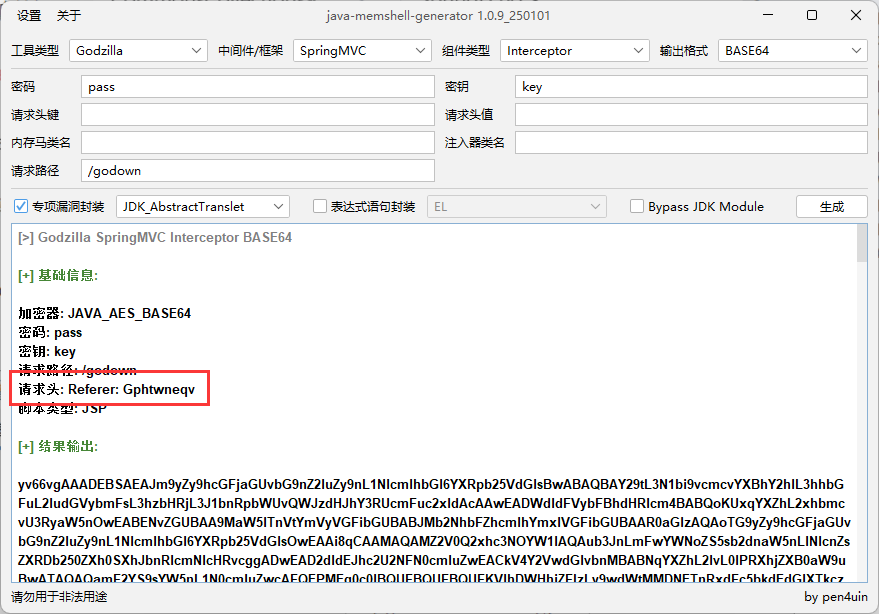Focus the 请求头值 input field

point(691,115)
